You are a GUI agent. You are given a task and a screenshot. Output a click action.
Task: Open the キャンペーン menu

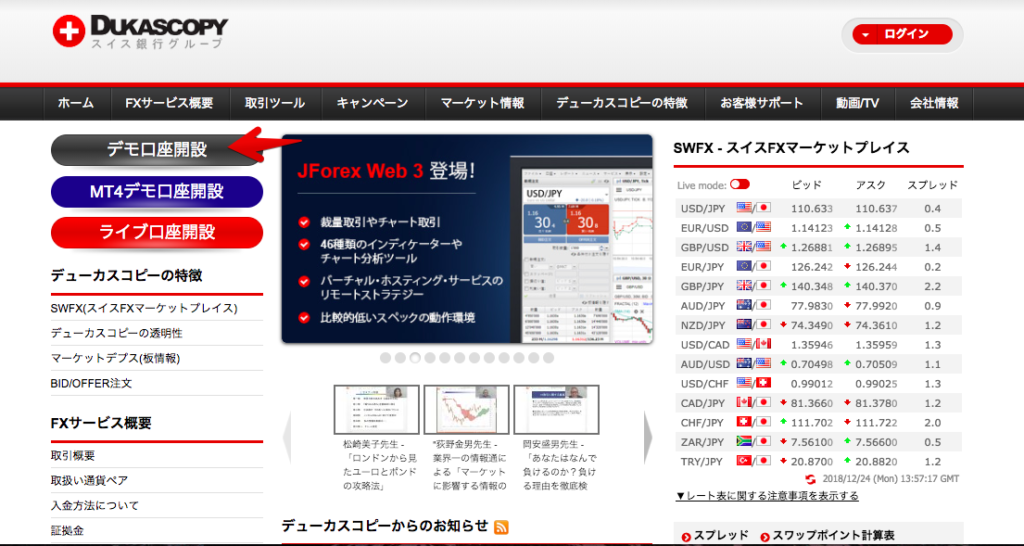373,103
